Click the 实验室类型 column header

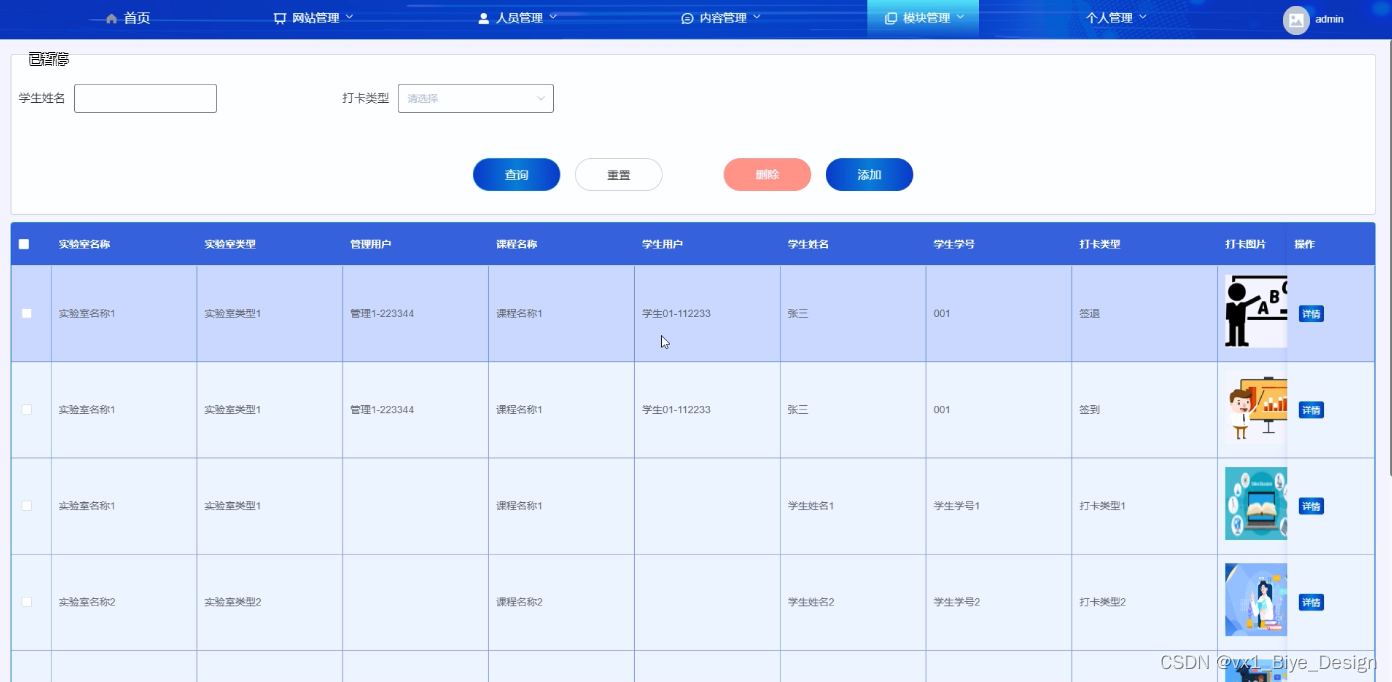(230, 244)
